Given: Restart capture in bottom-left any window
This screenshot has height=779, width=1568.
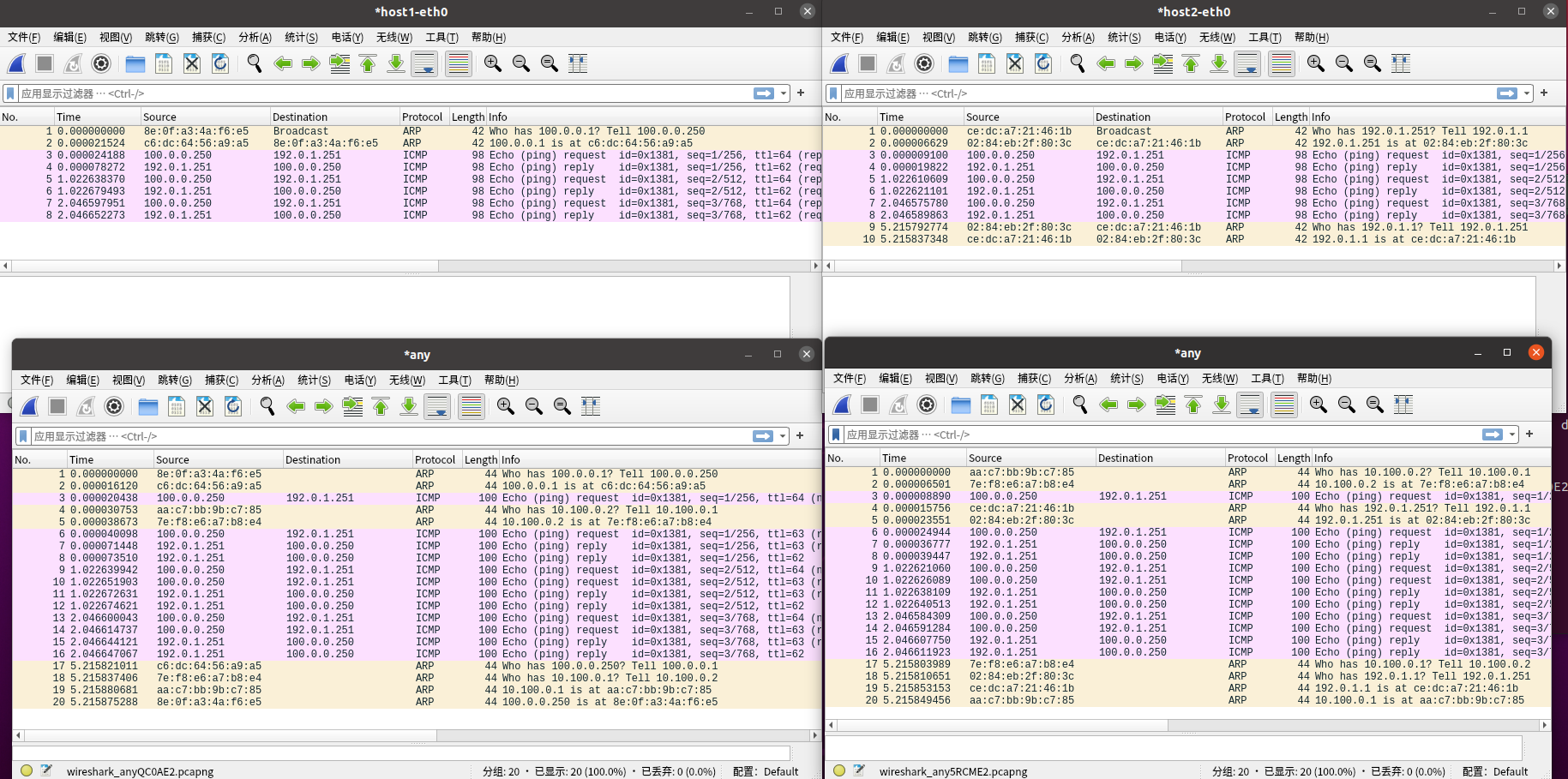Looking at the screenshot, I should point(86,406).
